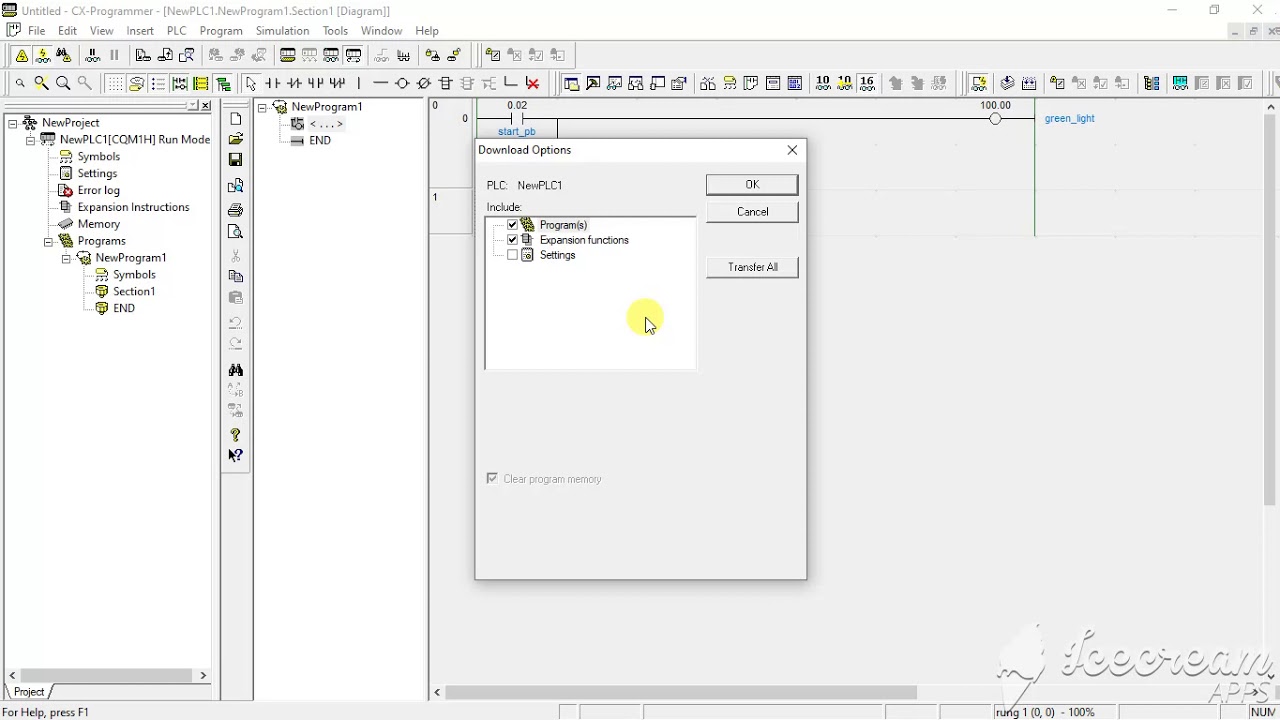The height and width of the screenshot is (720, 1280).
Task: Toggle the Clear program memory checkbox
Action: click(492, 479)
